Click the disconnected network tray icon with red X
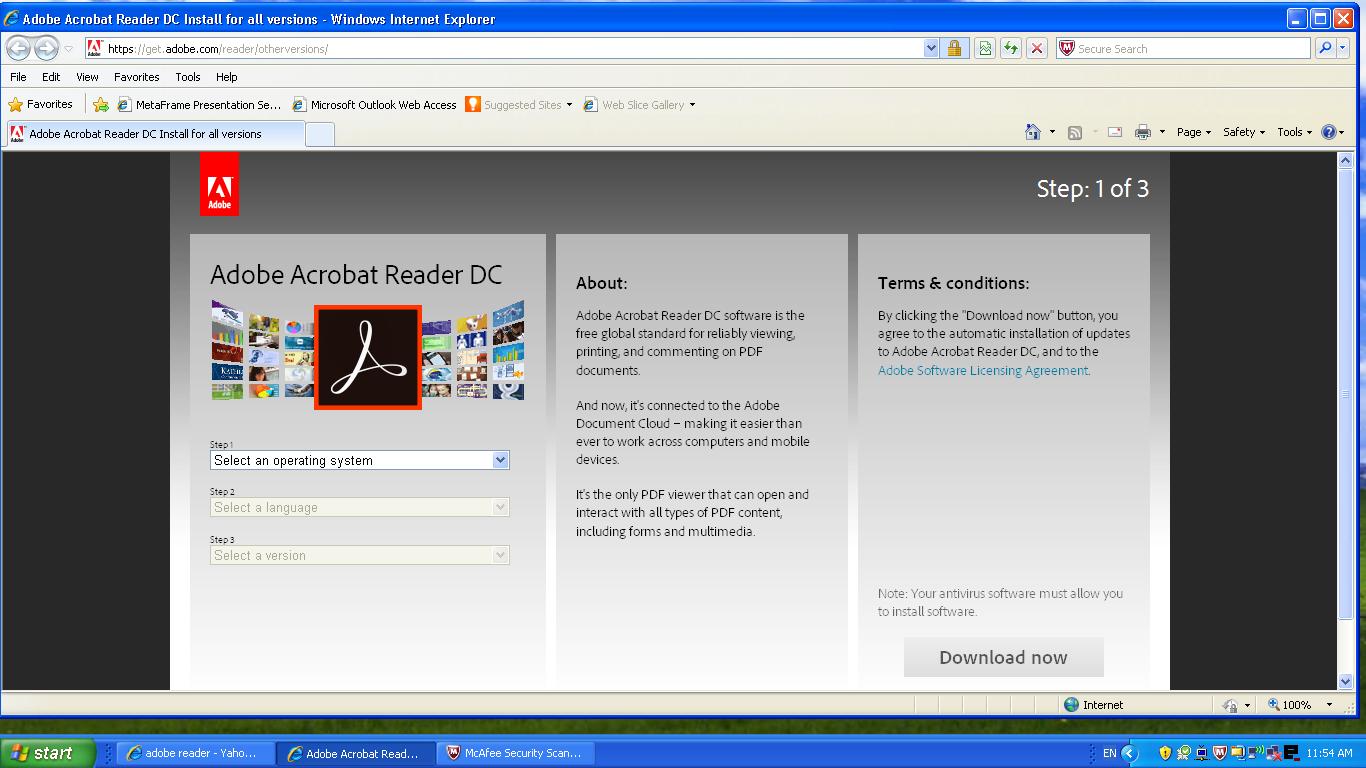 [x=1273, y=753]
